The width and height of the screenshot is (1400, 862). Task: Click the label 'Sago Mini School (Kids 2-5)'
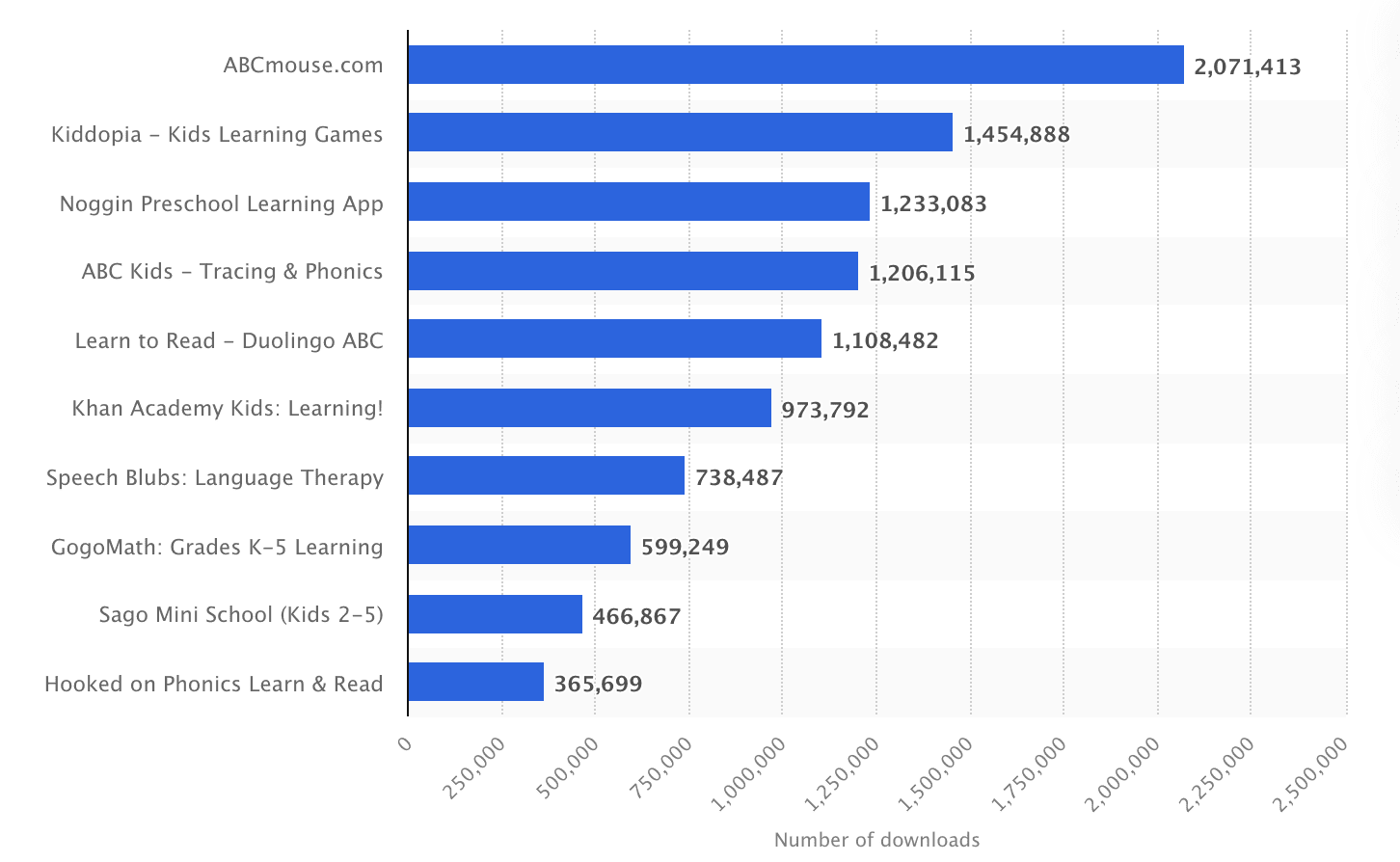[x=241, y=615]
